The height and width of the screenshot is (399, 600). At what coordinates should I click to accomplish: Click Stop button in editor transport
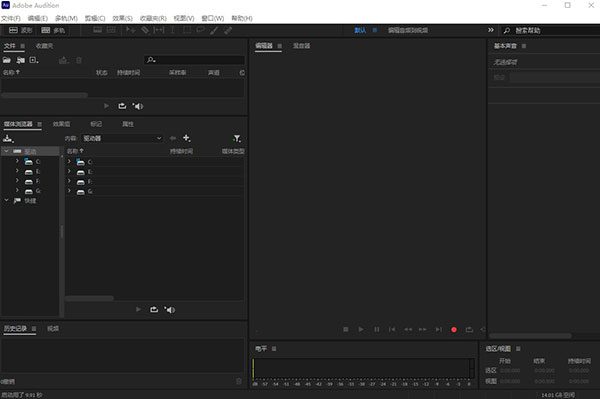346,329
